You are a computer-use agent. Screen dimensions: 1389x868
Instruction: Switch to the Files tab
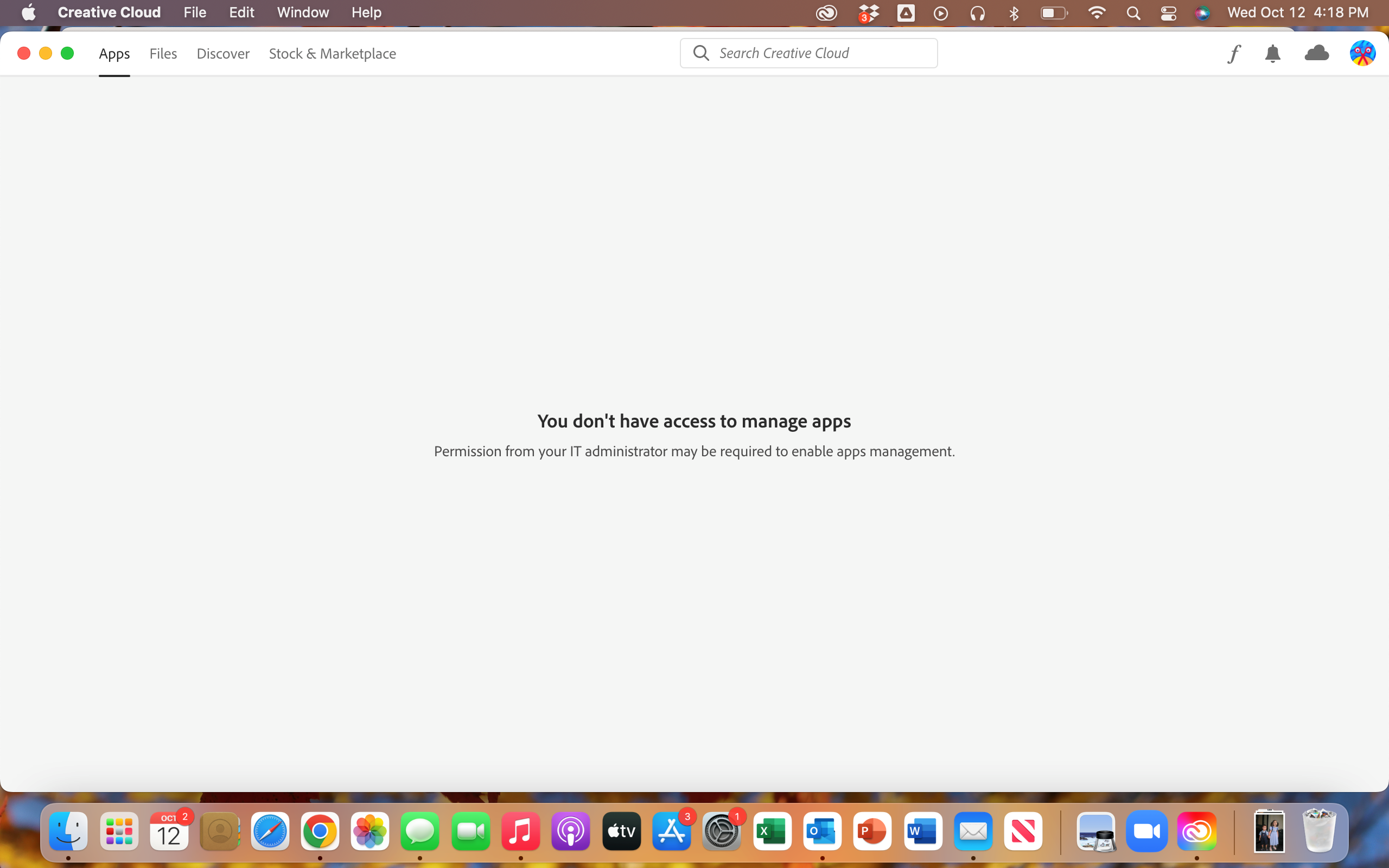coord(163,53)
